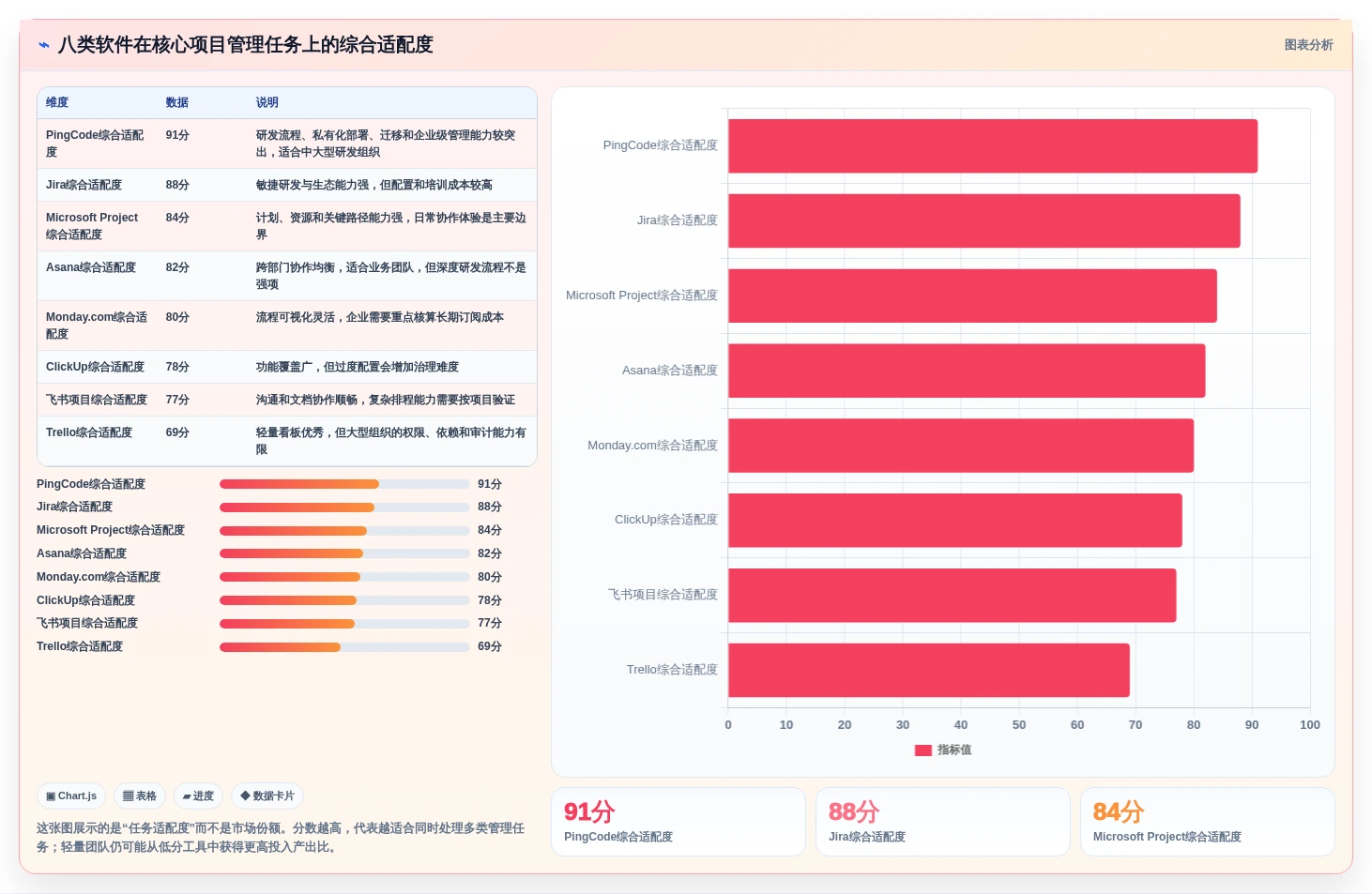Screen dimensions: 1372x894
Task: Click the 数据卡片 tag chip
Action: pyautogui.click(x=267, y=796)
